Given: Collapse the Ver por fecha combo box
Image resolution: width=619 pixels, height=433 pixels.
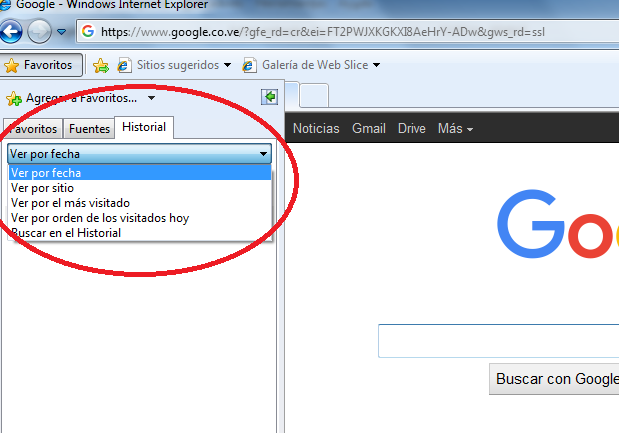Looking at the screenshot, I should point(139,154).
